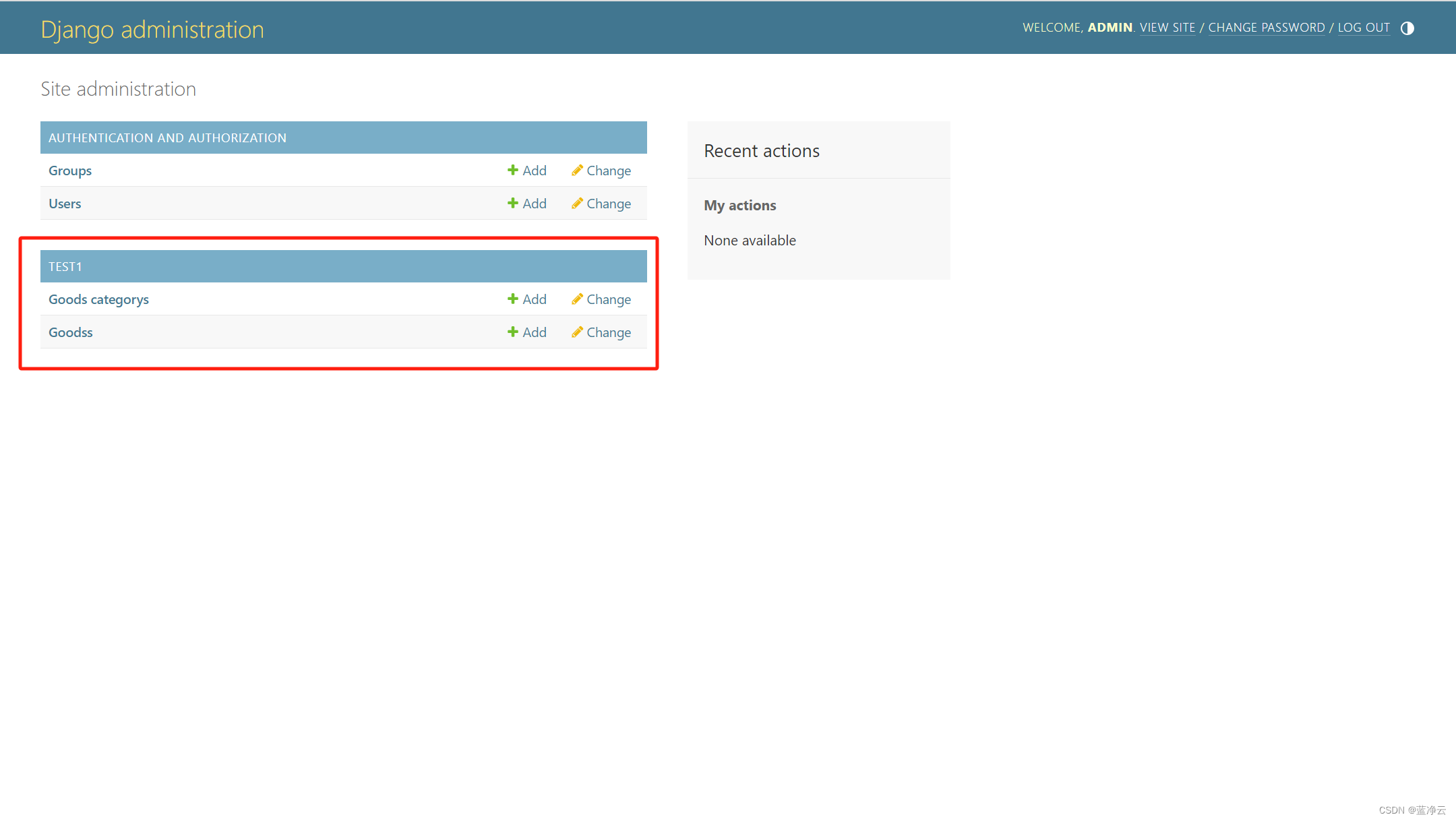Log out via the header link

click(x=1364, y=28)
